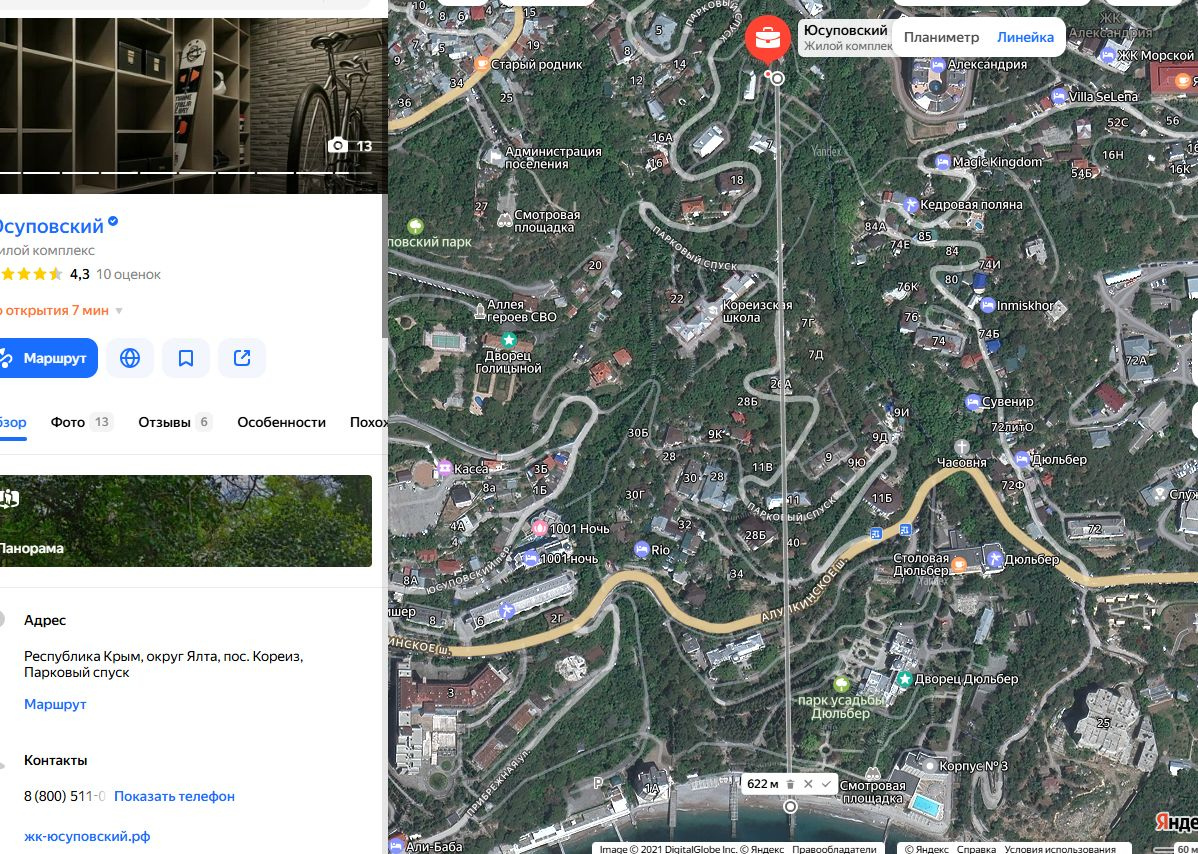This screenshot has width=1198, height=854.
Task: Click the website globe icon button
Action: click(130, 358)
